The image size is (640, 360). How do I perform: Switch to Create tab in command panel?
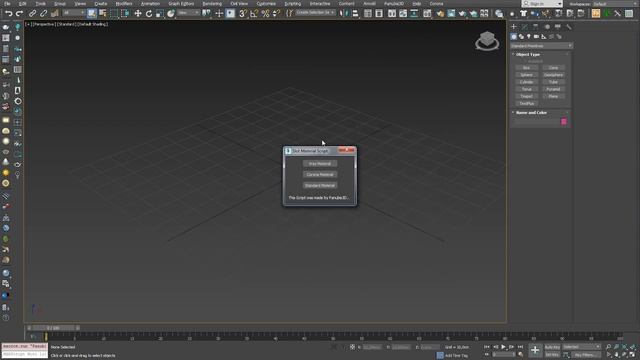tap(514, 27)
